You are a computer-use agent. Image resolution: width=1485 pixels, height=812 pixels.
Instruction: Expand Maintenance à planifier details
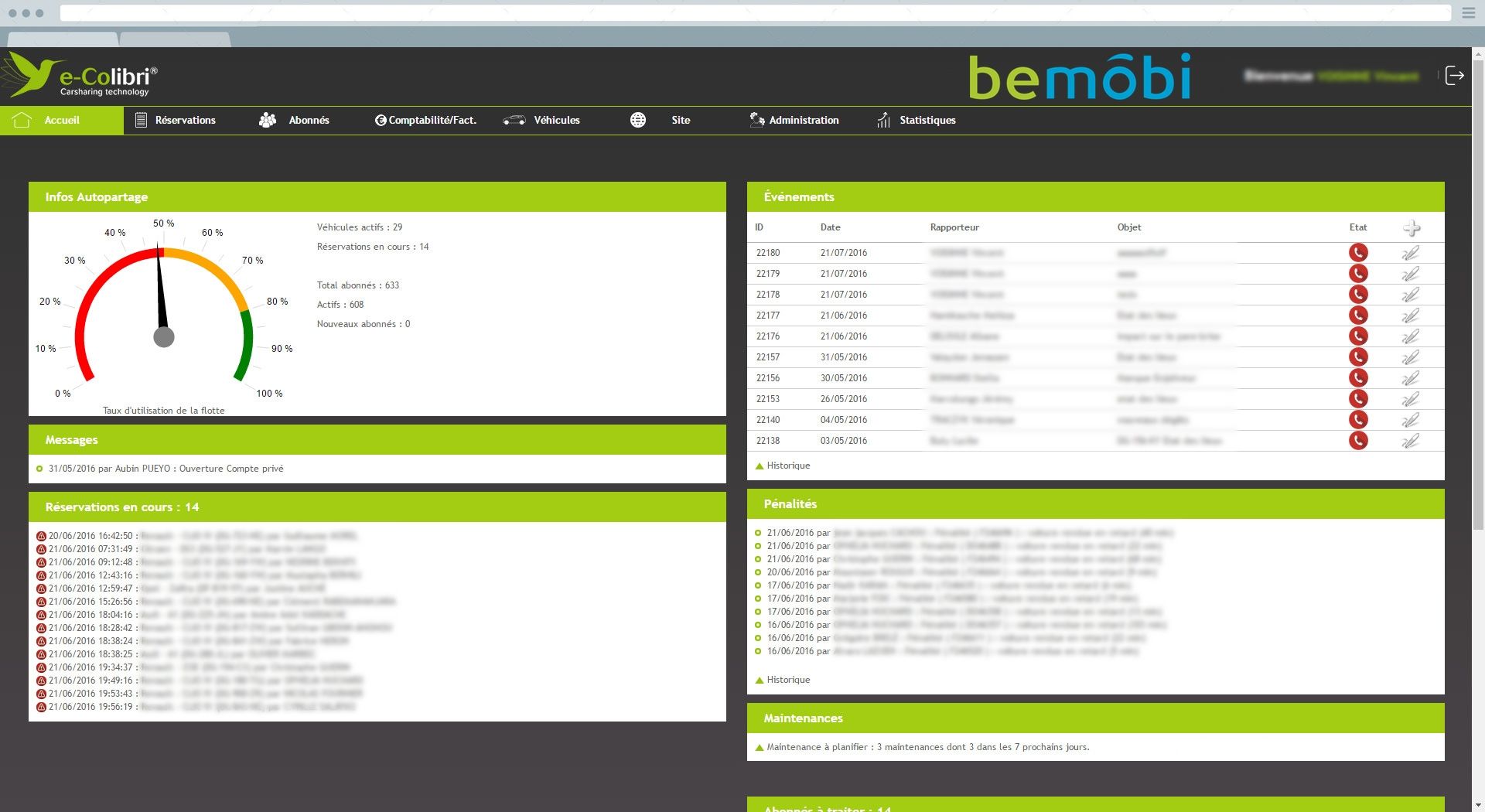[922, 747]
